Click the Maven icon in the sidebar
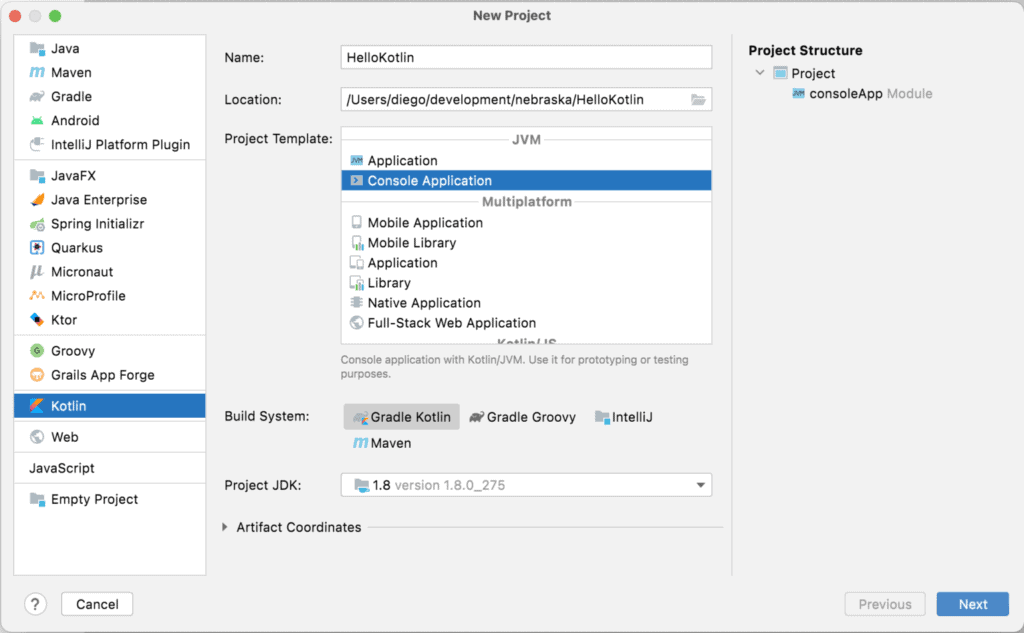Screen dimensions: 1024x633 pos(37,73)
